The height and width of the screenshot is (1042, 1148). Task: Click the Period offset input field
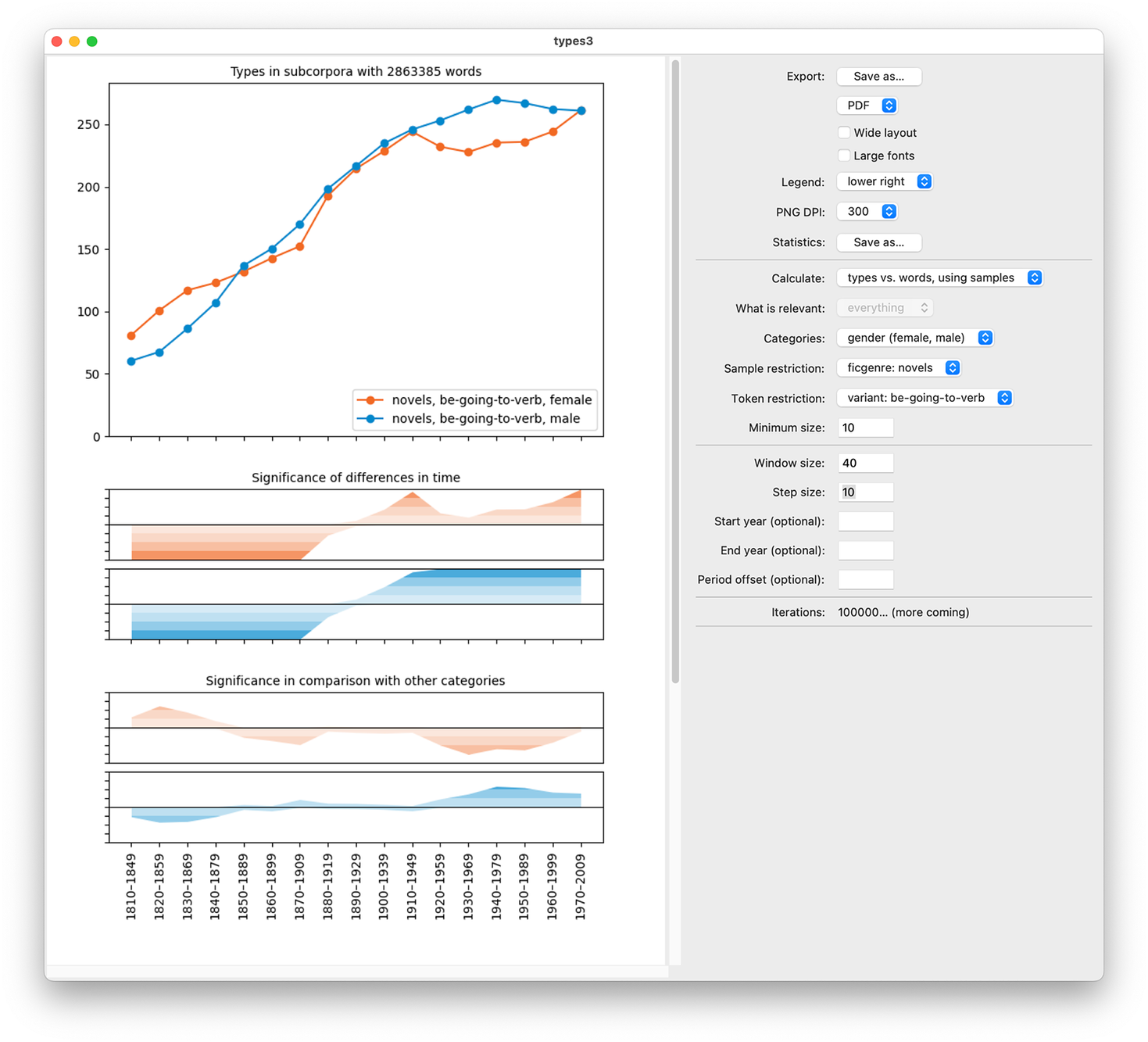click(866, 579)
